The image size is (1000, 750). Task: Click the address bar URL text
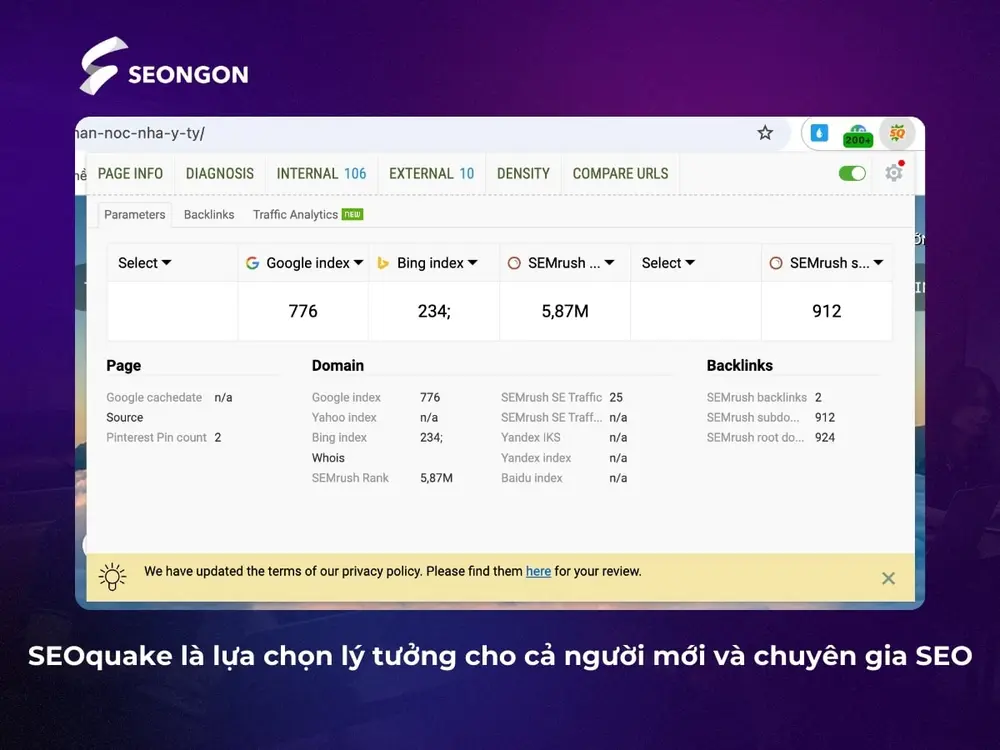140,133
